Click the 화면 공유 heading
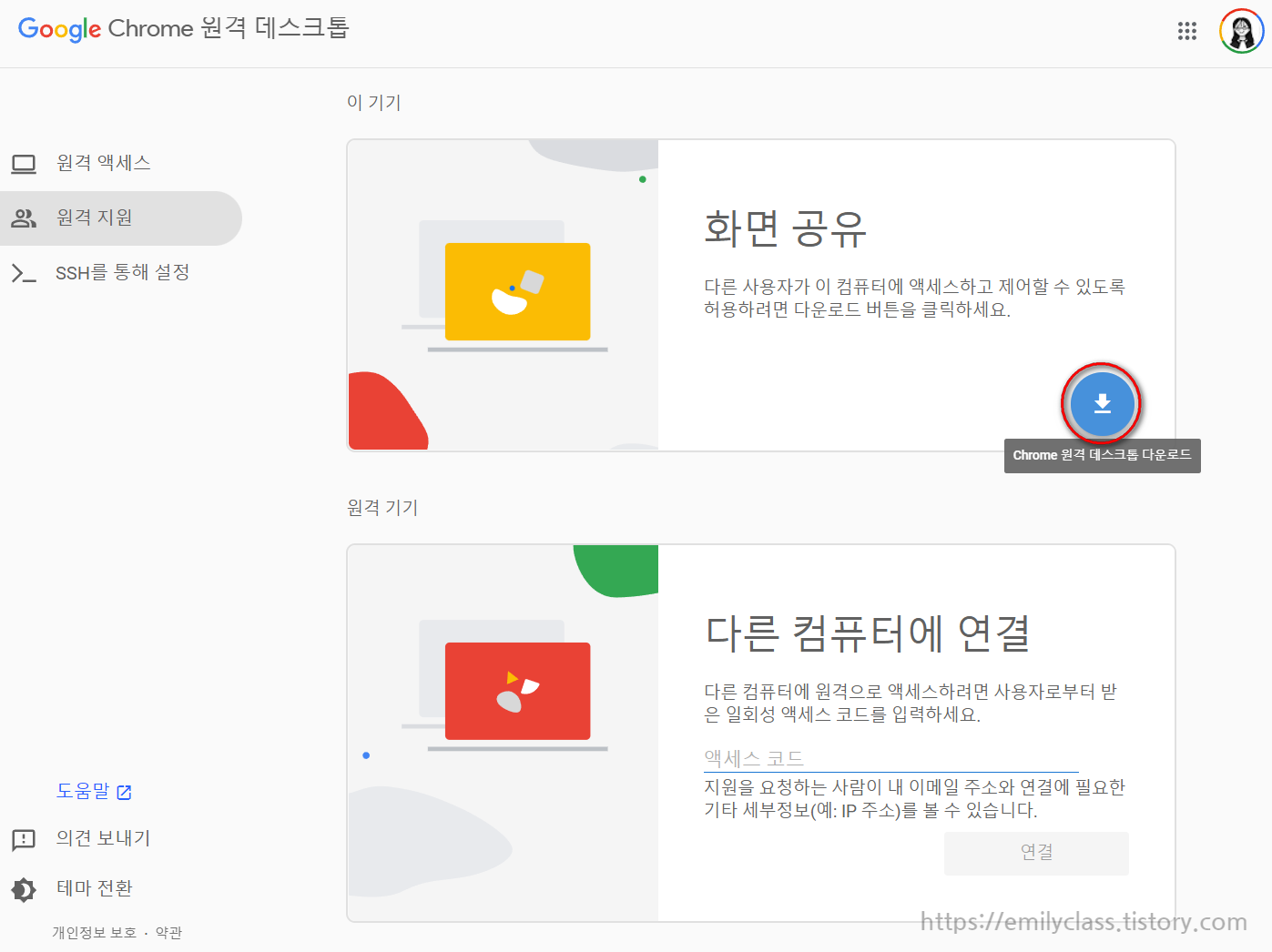The width and height of the screenshot is (1272, 952). click(x=785, y=228)
